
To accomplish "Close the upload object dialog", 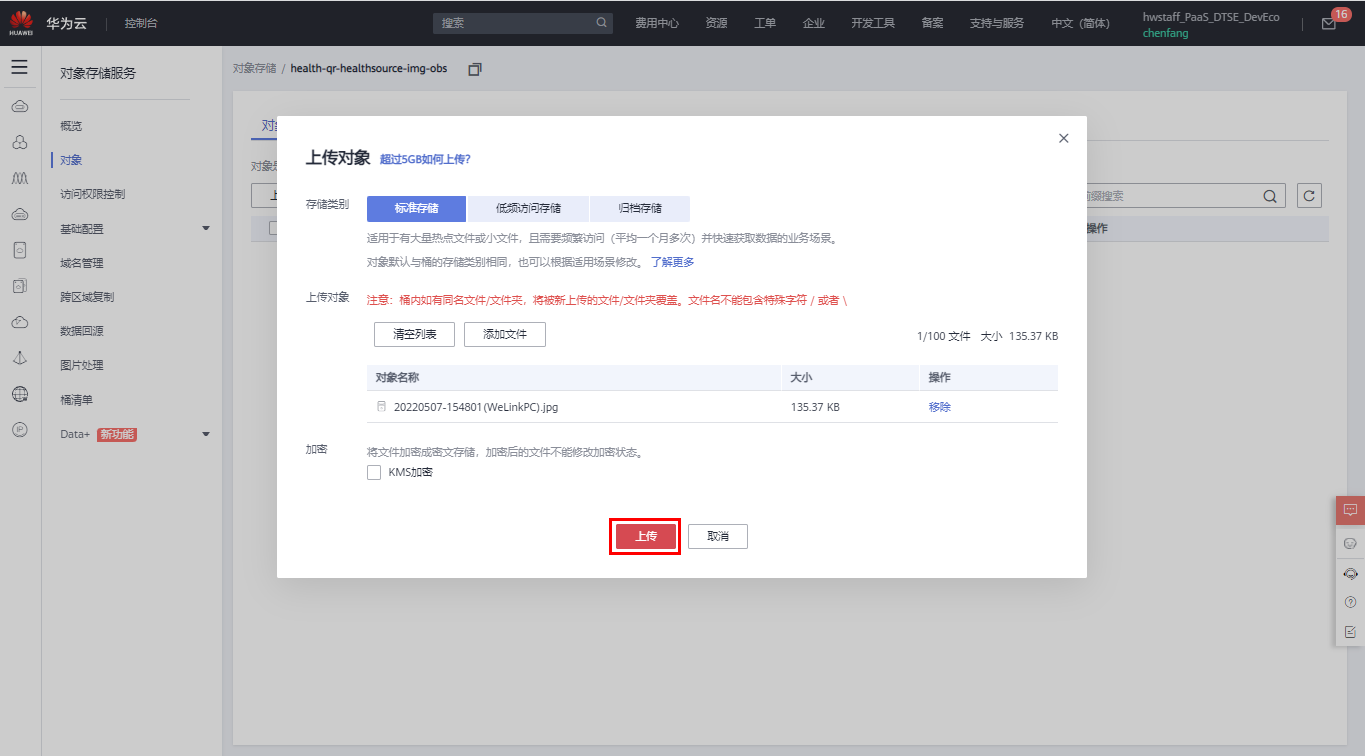I will pyautogui.click(x=1064, y=138).
